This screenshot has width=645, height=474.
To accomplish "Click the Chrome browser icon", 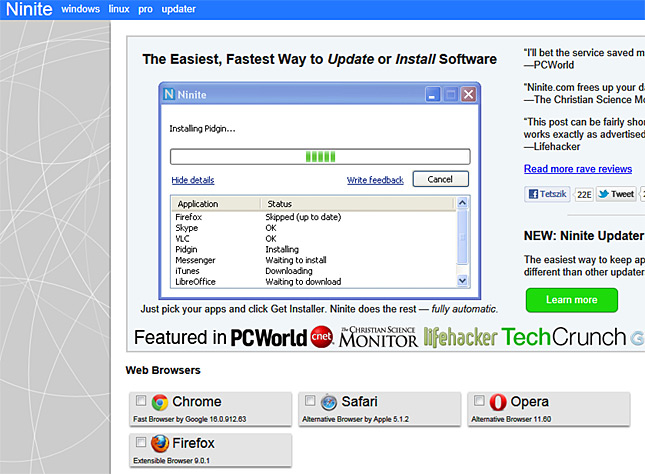I will point(160,402).
